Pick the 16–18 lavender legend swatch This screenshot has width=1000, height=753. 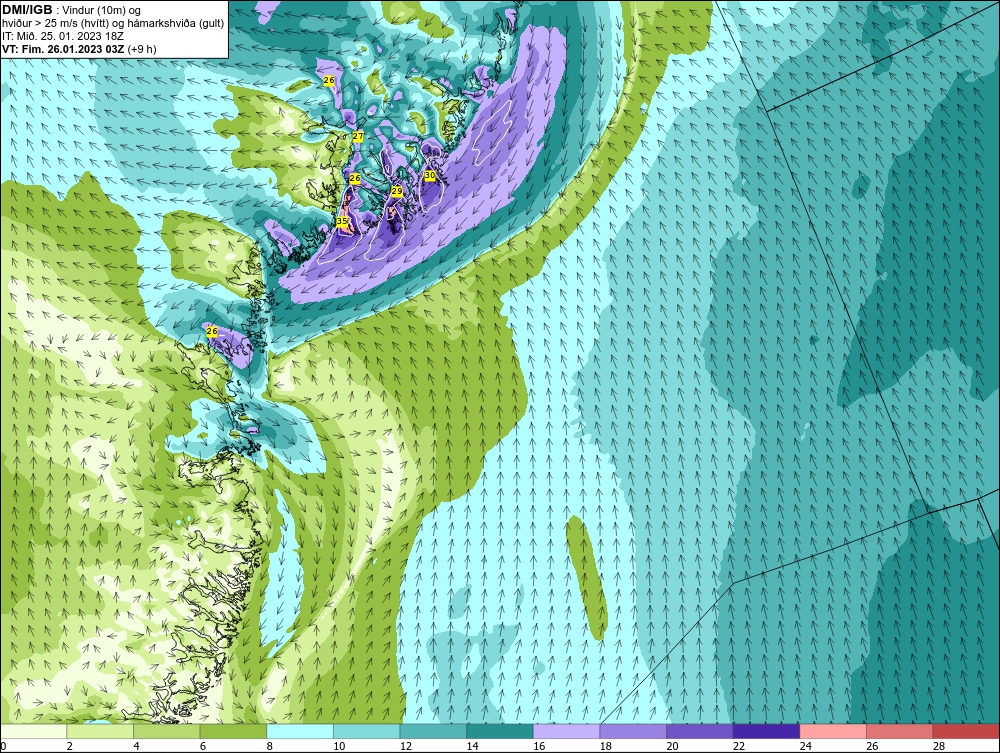(x=566, y=731)
